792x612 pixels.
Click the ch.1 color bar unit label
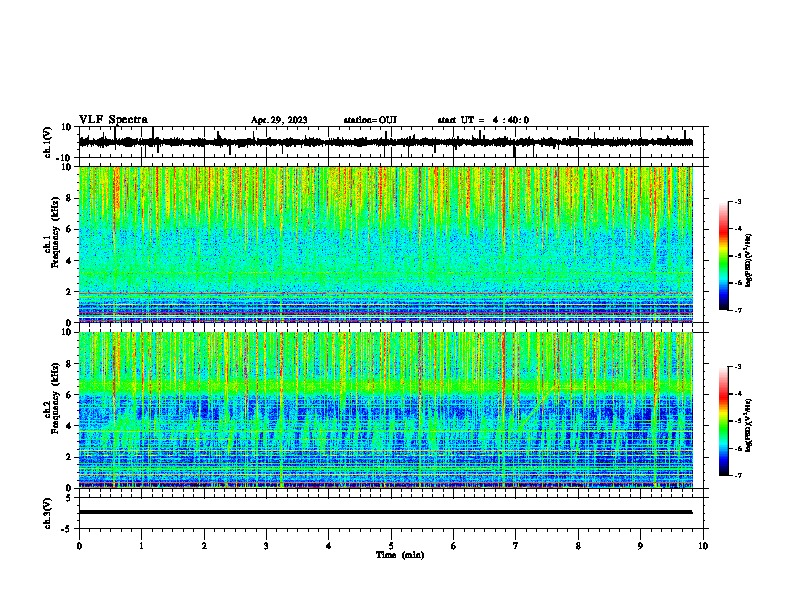point(748,261)
